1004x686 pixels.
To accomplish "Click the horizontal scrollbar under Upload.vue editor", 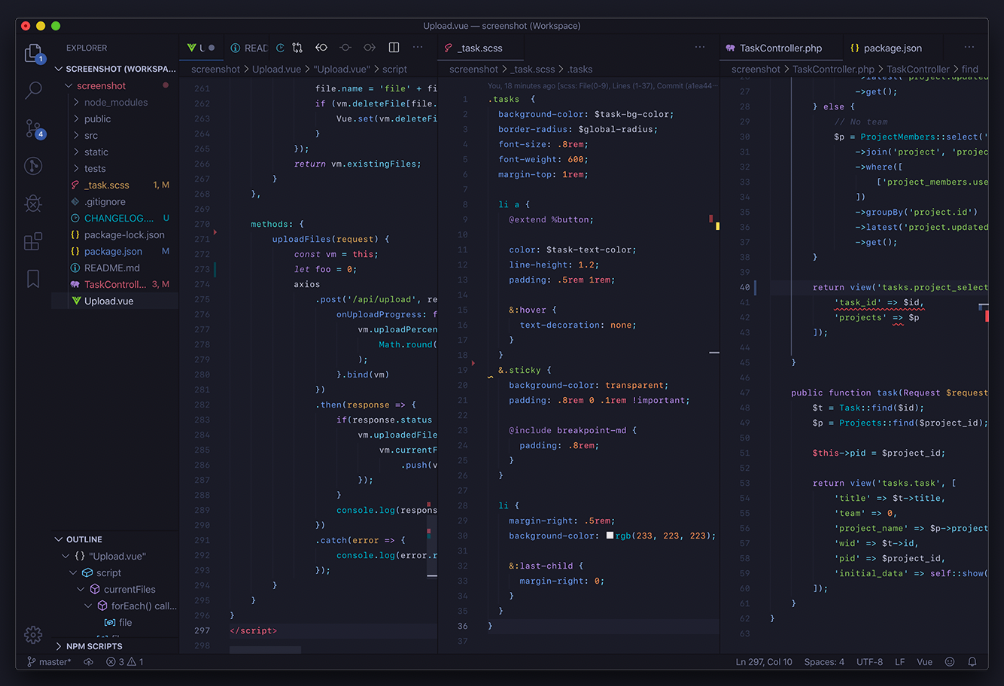I will pos(265,649).
